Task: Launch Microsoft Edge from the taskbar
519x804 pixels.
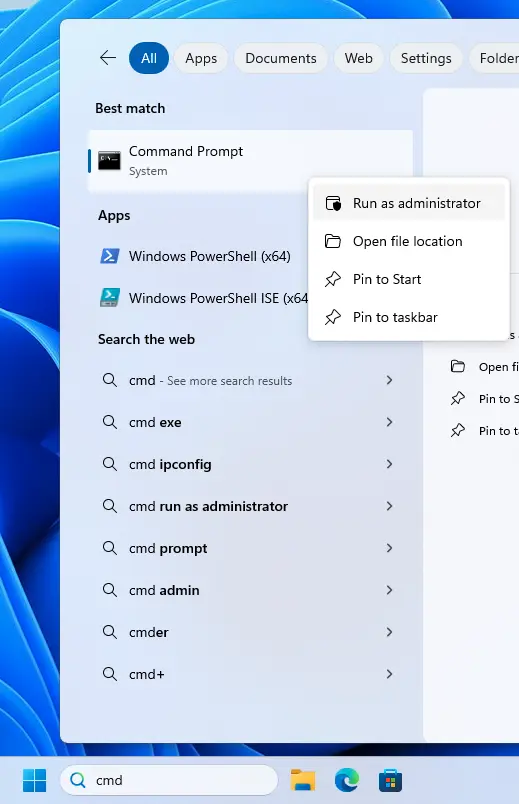Action: [347, 780]
